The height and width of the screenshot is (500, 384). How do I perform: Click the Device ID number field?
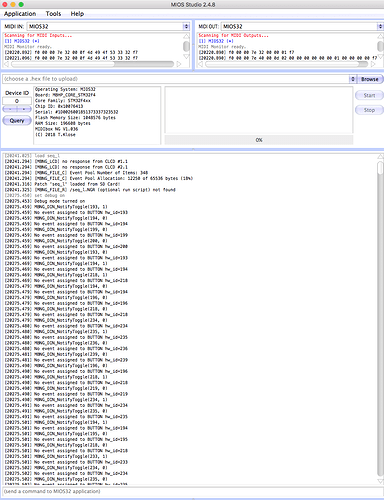click(17, 101)
